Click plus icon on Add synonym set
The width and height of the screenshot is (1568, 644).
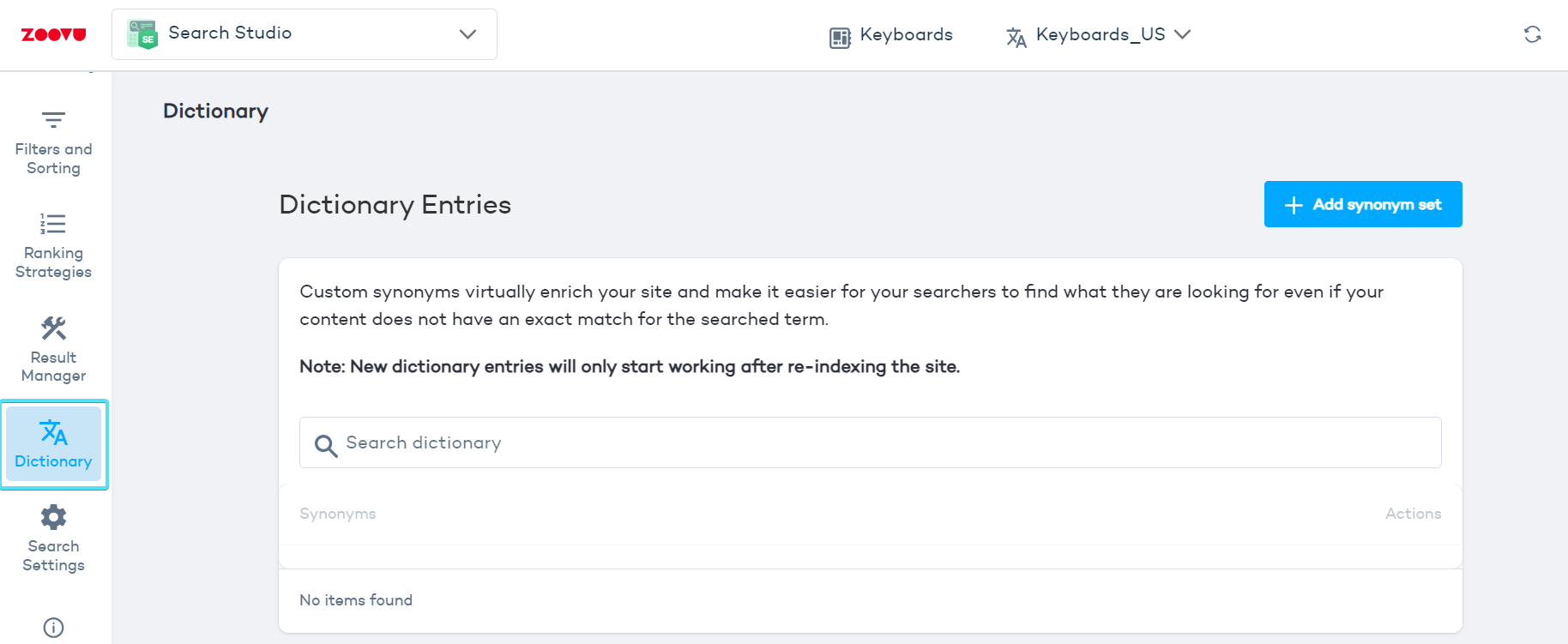1294,205
